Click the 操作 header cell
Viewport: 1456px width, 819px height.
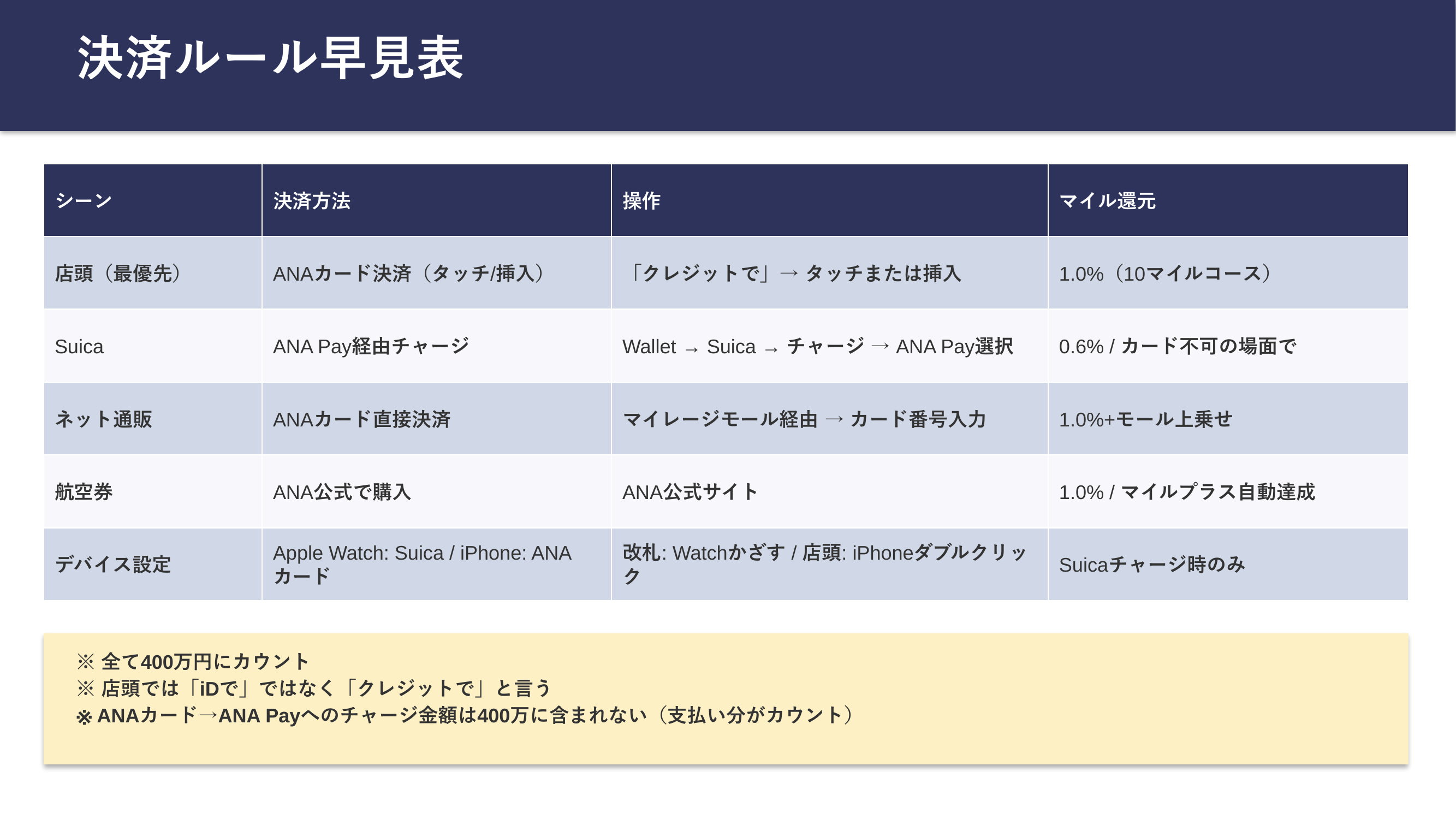[641, 200]
